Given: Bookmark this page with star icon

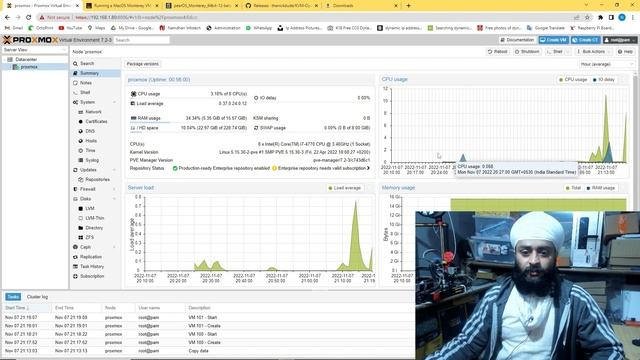Looking at the screenshot, I should coord(587,17).
